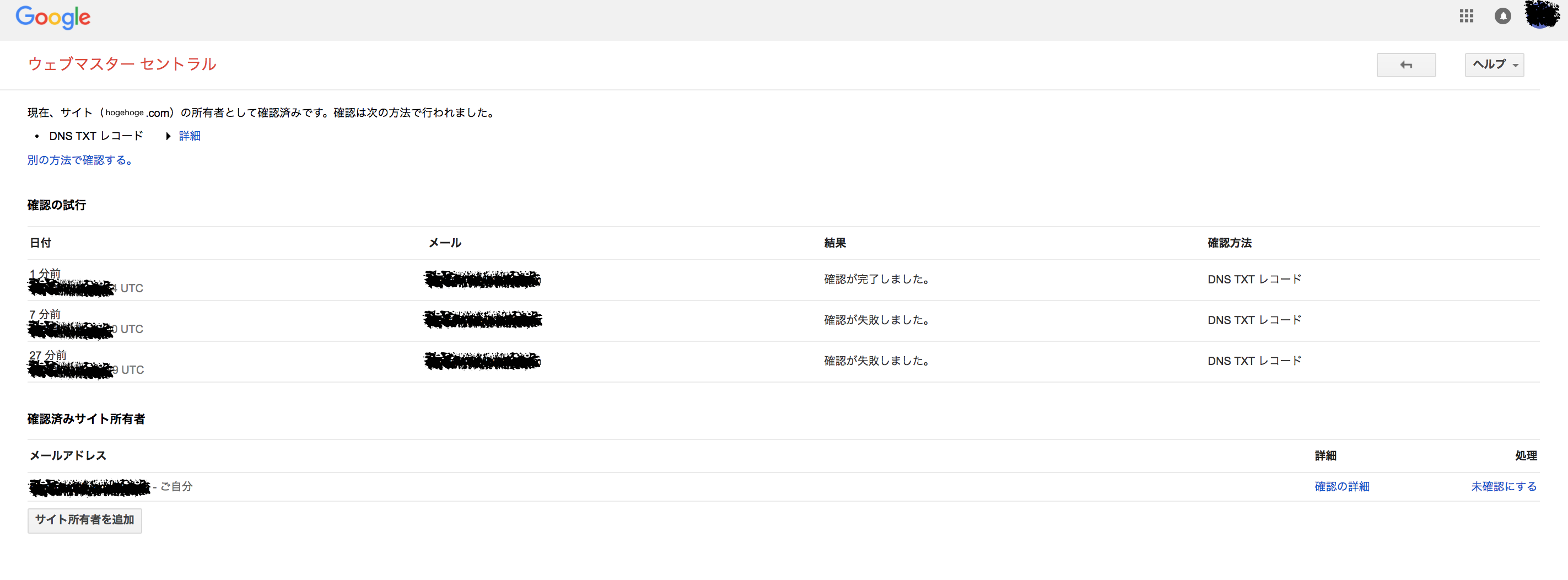Open the account avatar in top right
Viewport: 1568px width, 580px height.
1542,14
